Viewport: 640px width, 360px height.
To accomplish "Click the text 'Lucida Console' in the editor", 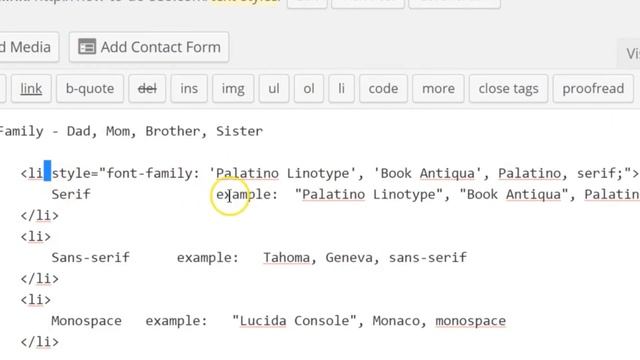I will (x=294, y=321).
